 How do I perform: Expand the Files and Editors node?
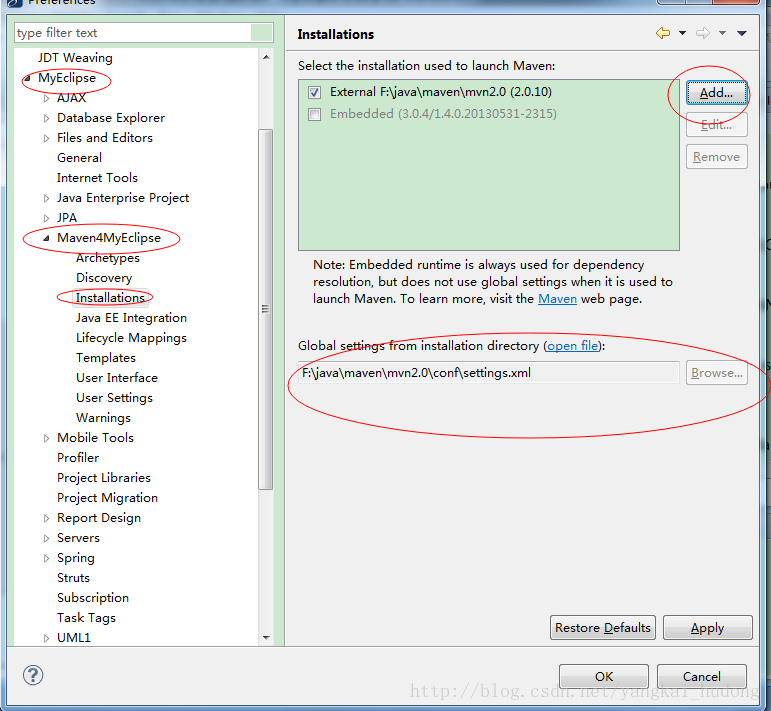[x=46, y=138]
